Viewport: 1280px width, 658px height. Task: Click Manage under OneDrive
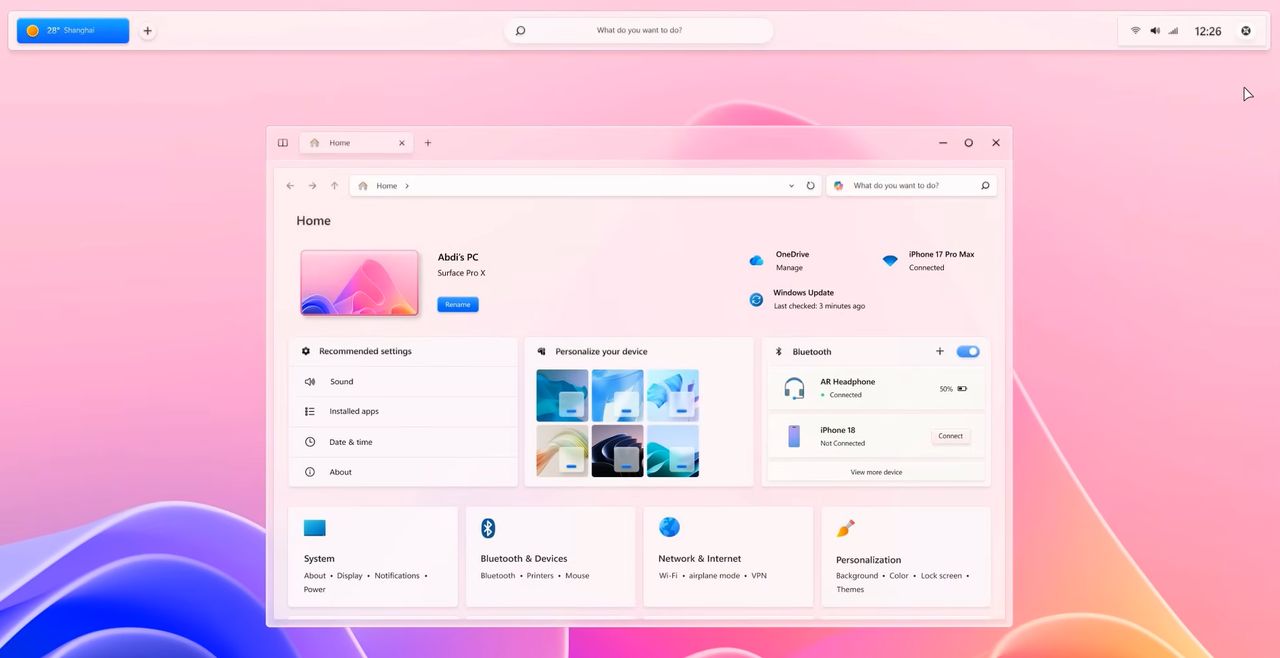789,267
